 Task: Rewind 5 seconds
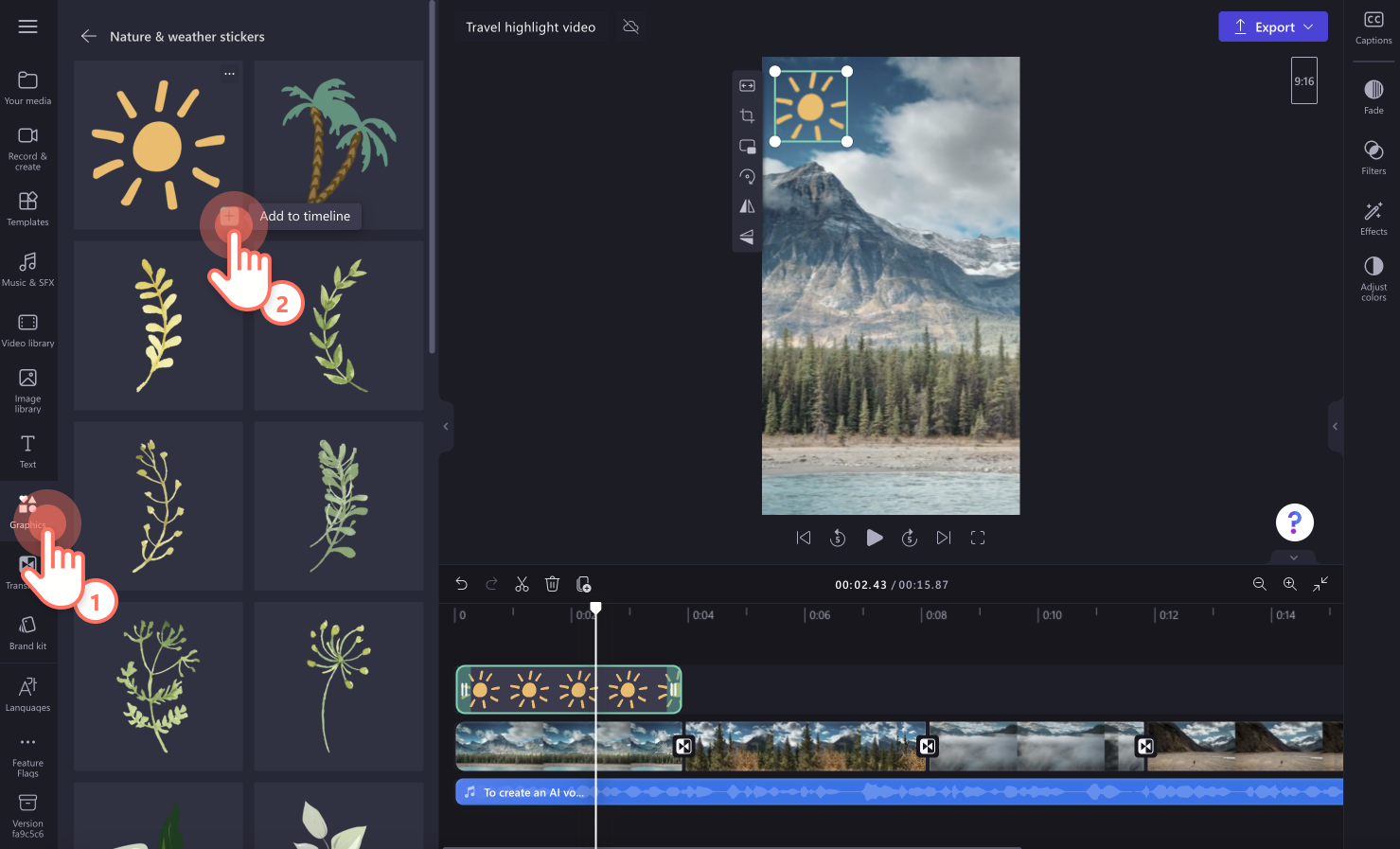point(838,538)
